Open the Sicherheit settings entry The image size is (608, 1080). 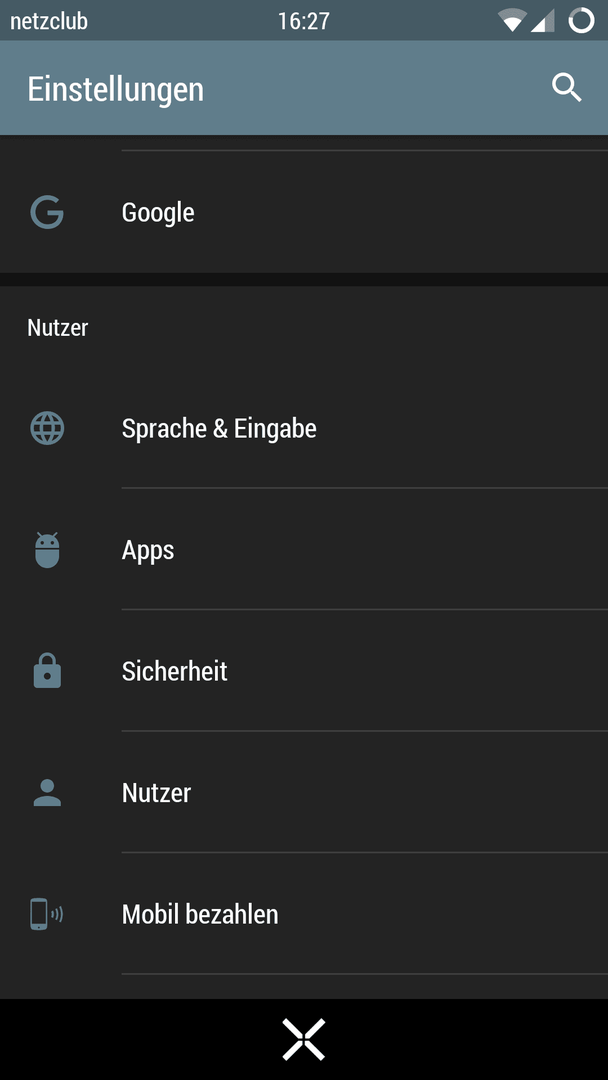pyautogui.click(x=304, y=671)
